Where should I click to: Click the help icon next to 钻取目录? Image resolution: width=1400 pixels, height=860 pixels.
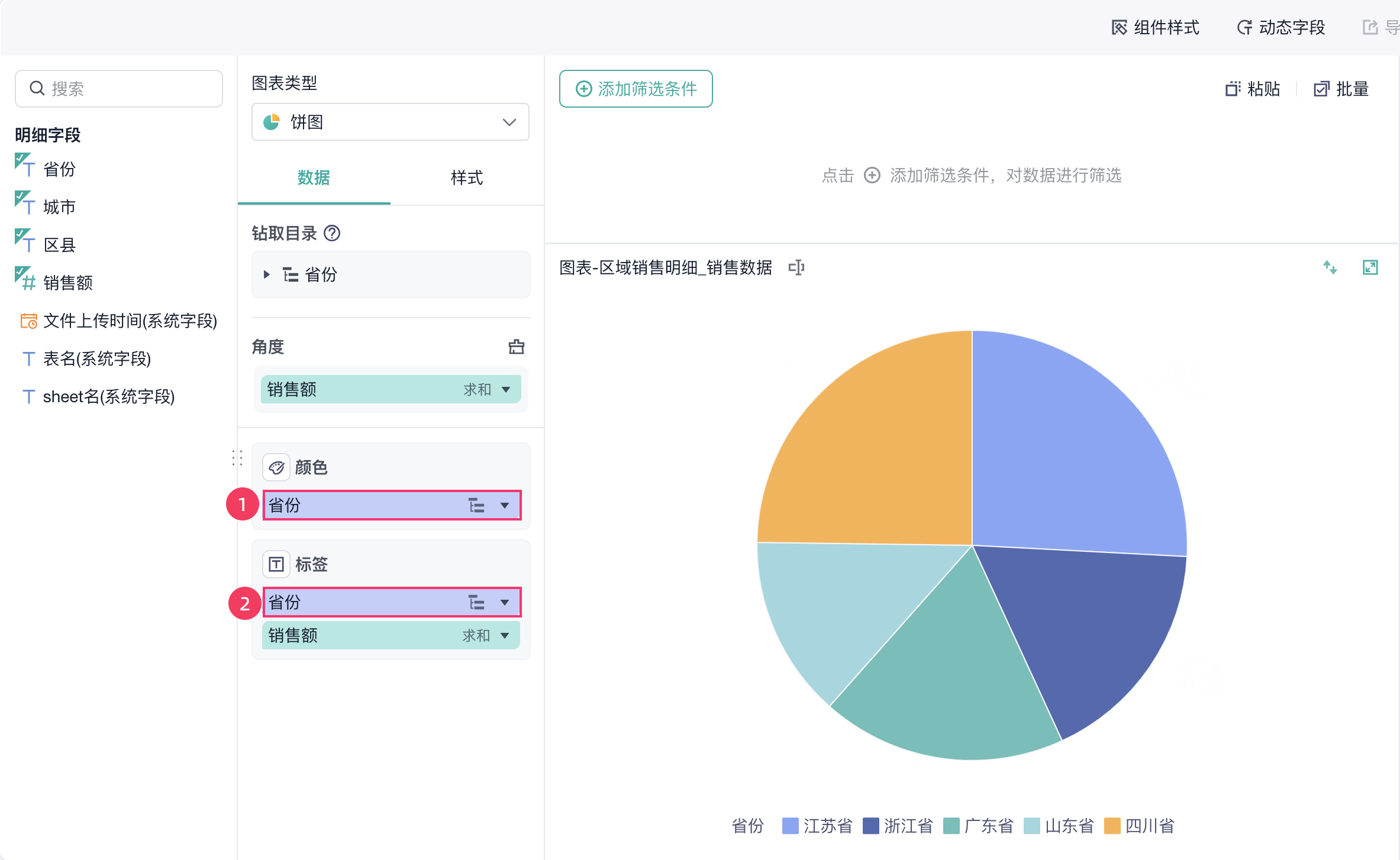click(333, 233)
